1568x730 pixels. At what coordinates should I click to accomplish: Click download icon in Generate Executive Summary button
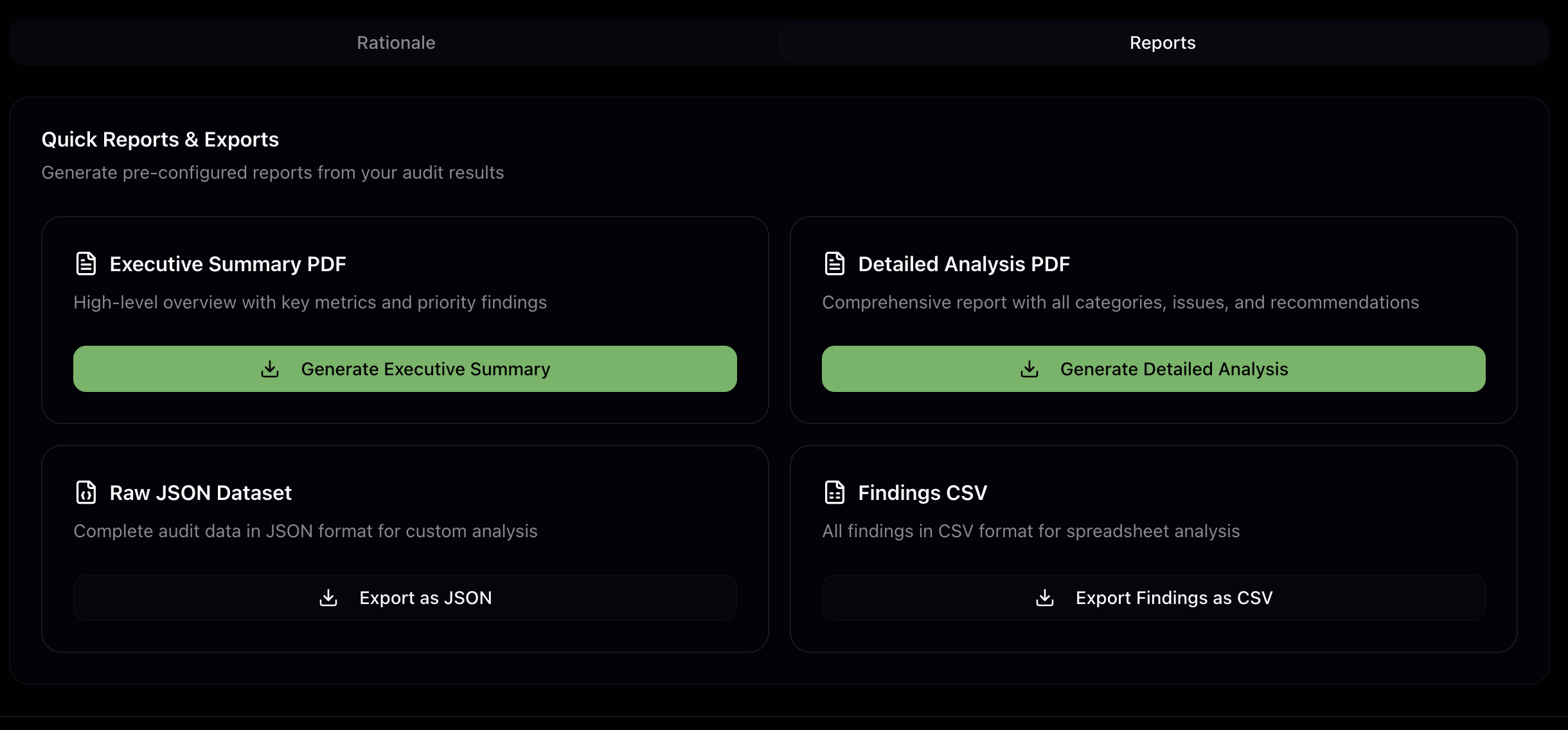(x=270, y=369)
